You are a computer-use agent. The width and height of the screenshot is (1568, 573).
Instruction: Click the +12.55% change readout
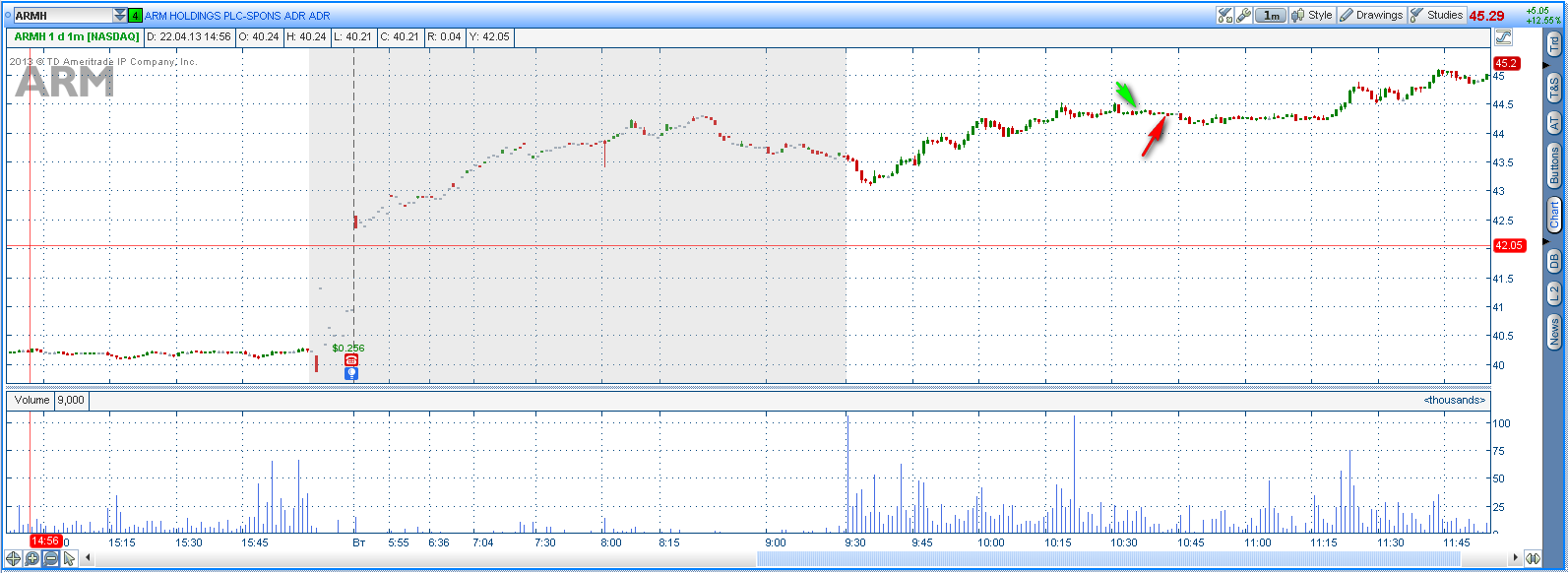[x=1542, y=20]
